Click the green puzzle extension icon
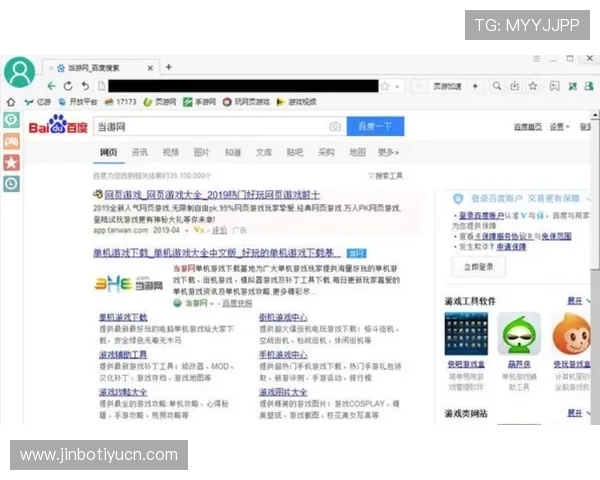The height and width of the screenshot is (480, 600). click(x=572, y=86)
